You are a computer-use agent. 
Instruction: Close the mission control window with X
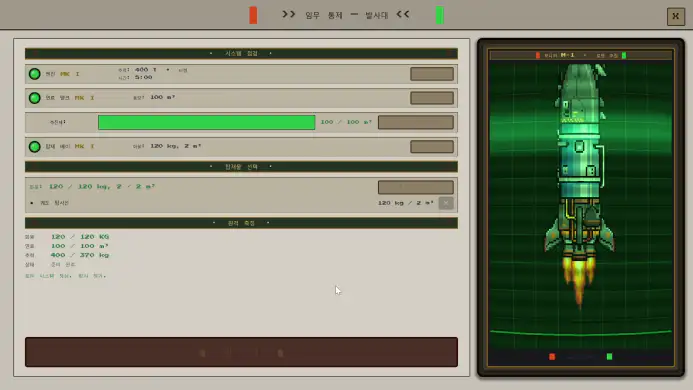click(x=675, y=16)
